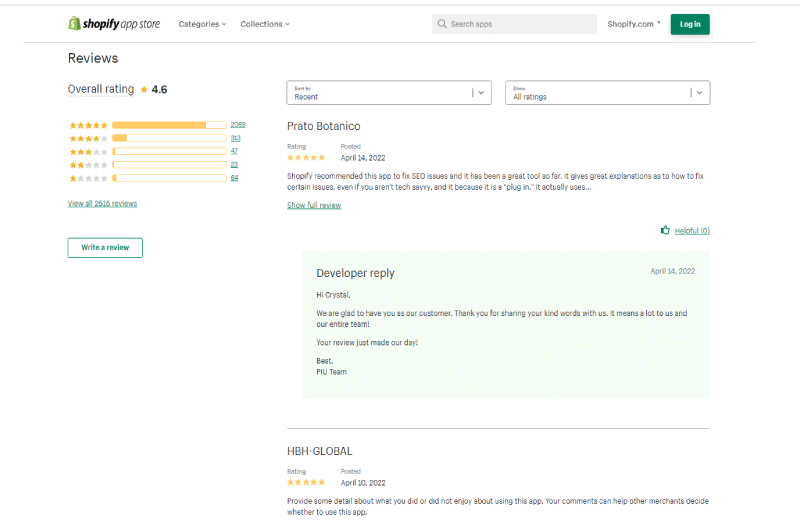
Task: Open the 47 three-star reviews count
Action: 234,151
